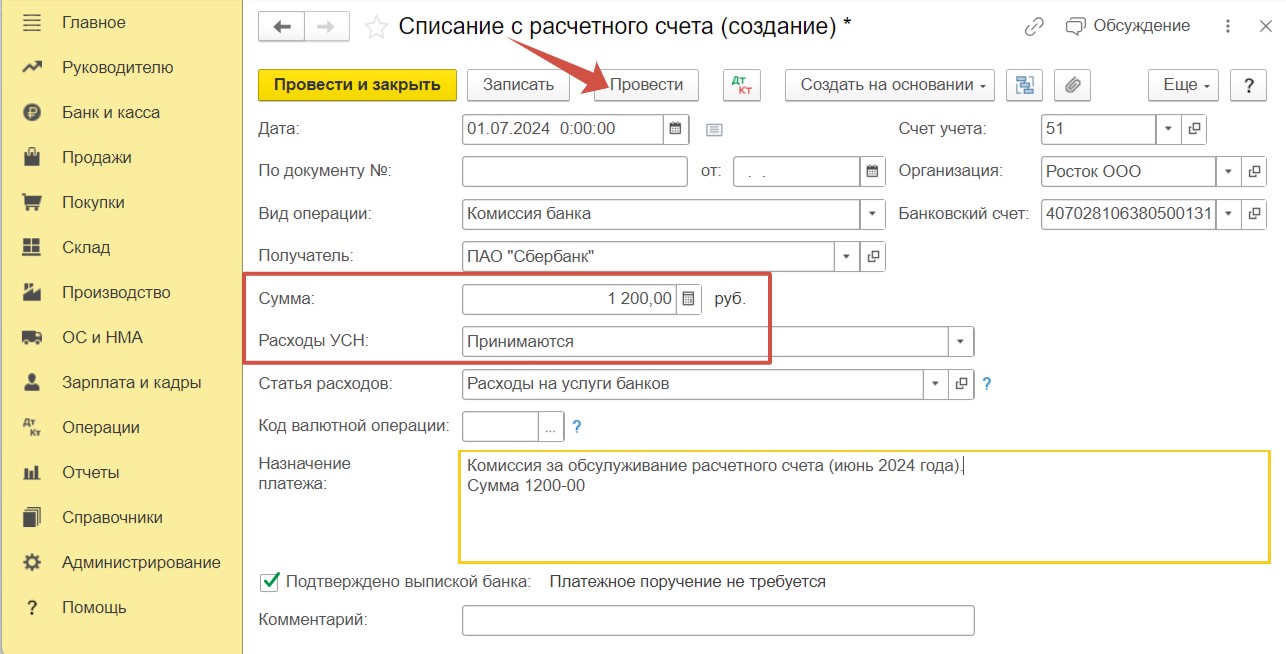Go to the Зарплата и кадры section
1286x654 pixels.
click(131, 382)
